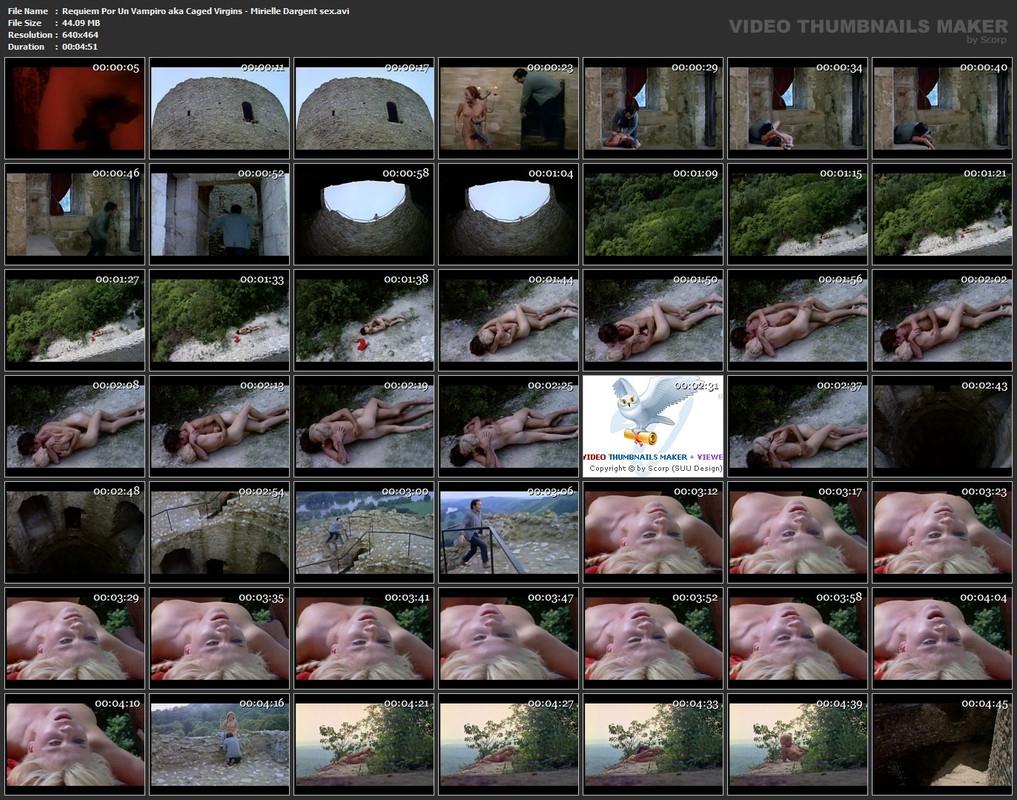Click the frame stamped 00:01:21
Screen dimensions: 1017x800
point(942,214)
